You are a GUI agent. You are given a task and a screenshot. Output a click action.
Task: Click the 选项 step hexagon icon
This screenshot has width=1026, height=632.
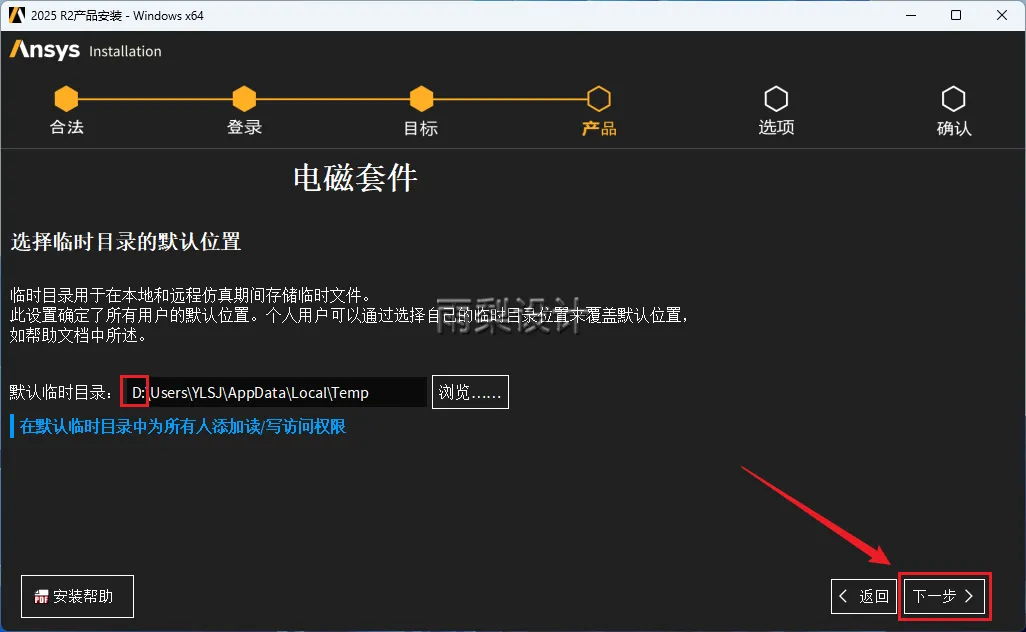click(776, 99)
